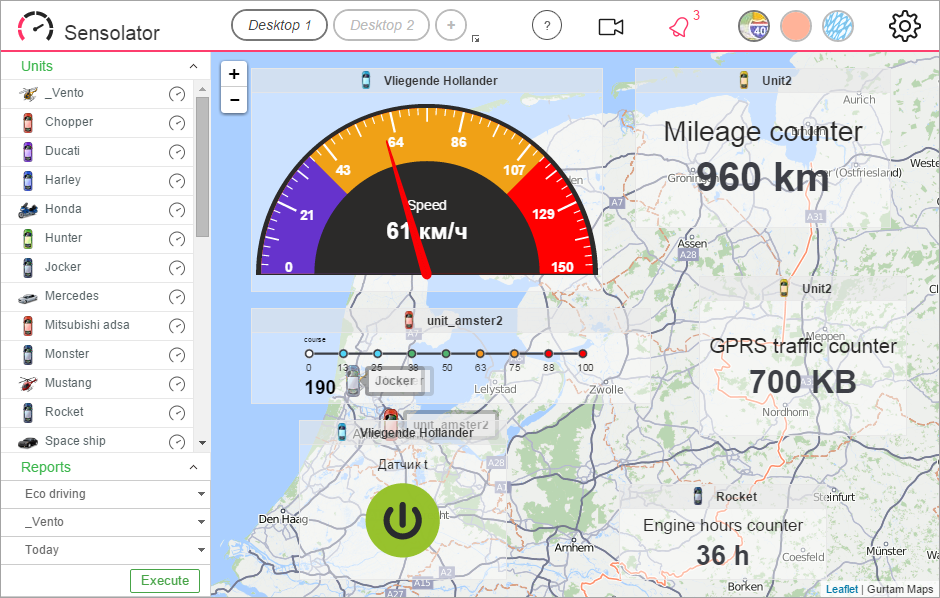Click the Honda motorcycle icon
This screenshot has height=598, width=940.
click(x=28, y=210)
